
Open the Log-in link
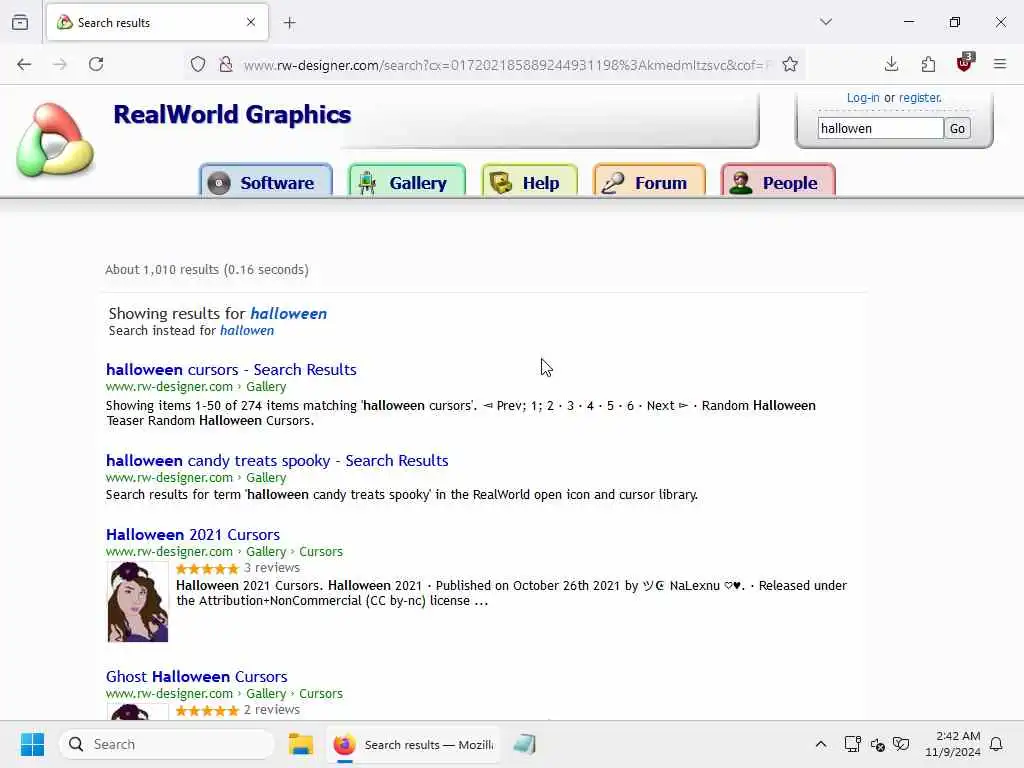click(863, 98)
